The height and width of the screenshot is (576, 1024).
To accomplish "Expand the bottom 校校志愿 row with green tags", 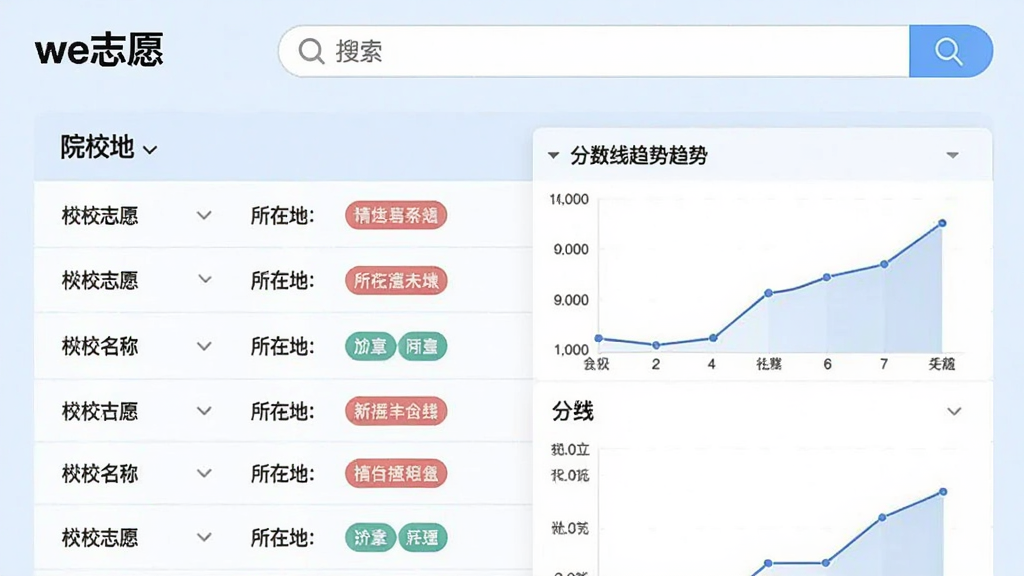I will [204, 537].
